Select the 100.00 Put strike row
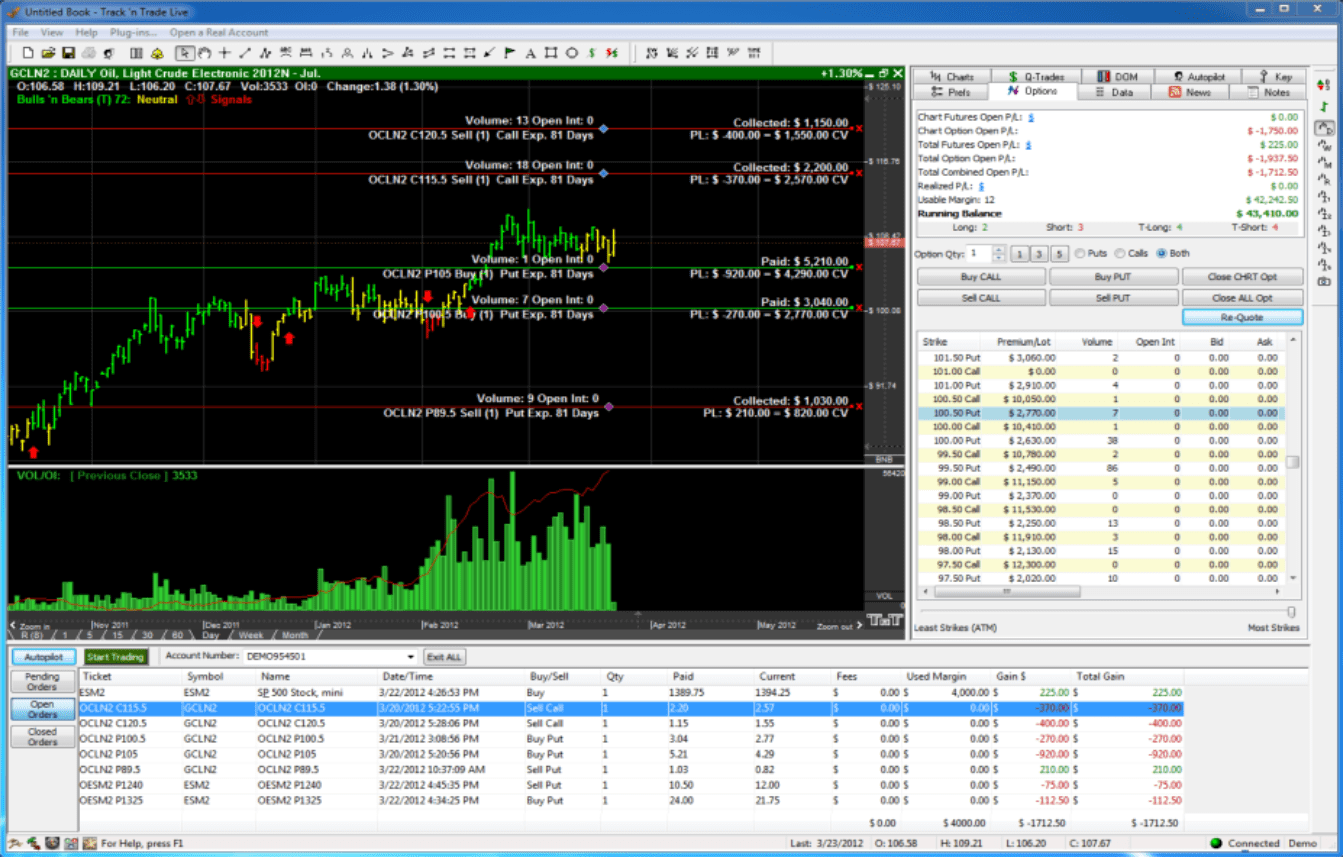 click(1101, 440)
